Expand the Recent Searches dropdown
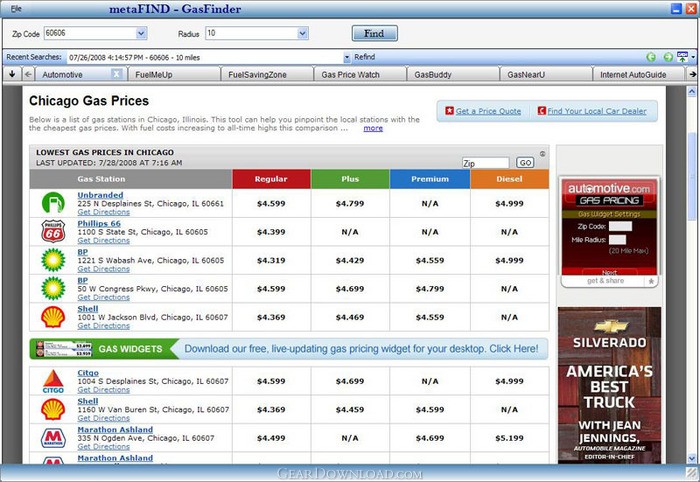The width and height of the screenshot is (700, 482). pyautogui.click(x=347, y=58)
